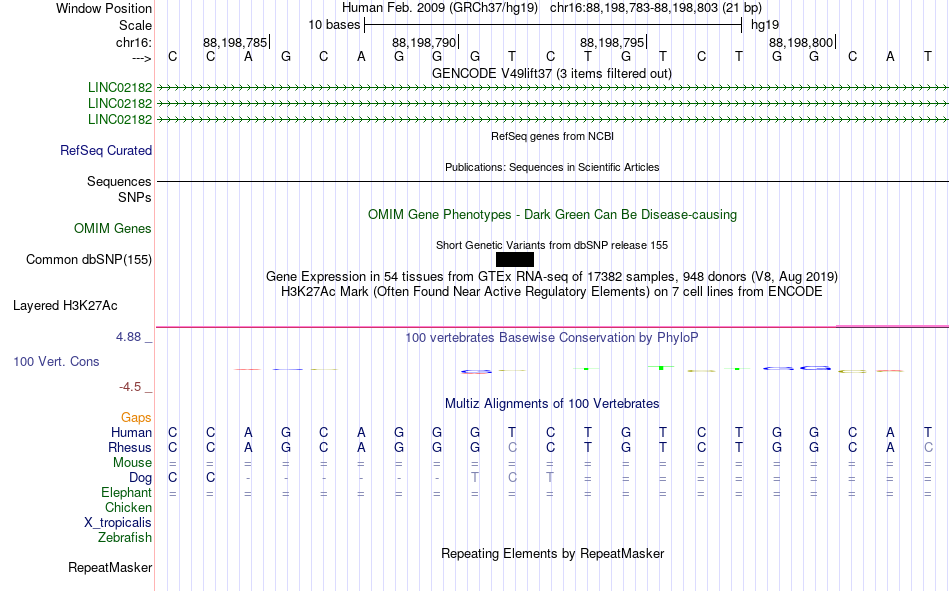This screenshot has height=591, width=950.
Task: Click the Human Feb. 2009 assembly title
Action: (440, 8)
